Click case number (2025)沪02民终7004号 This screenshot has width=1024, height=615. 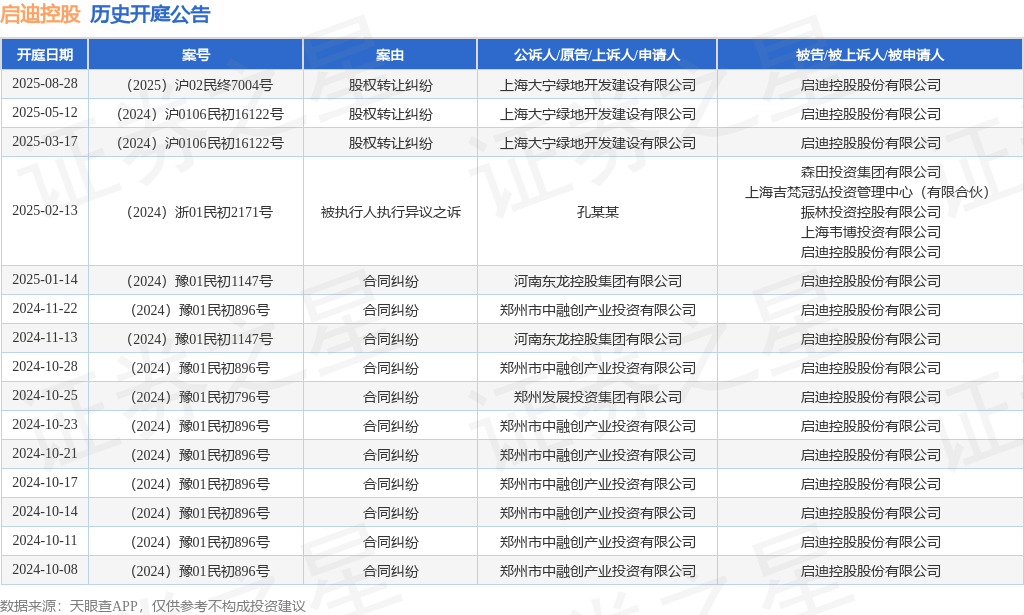(196, 85)
